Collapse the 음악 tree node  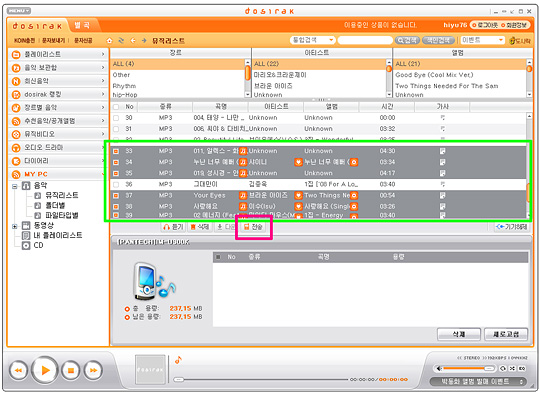pos(14,186)
